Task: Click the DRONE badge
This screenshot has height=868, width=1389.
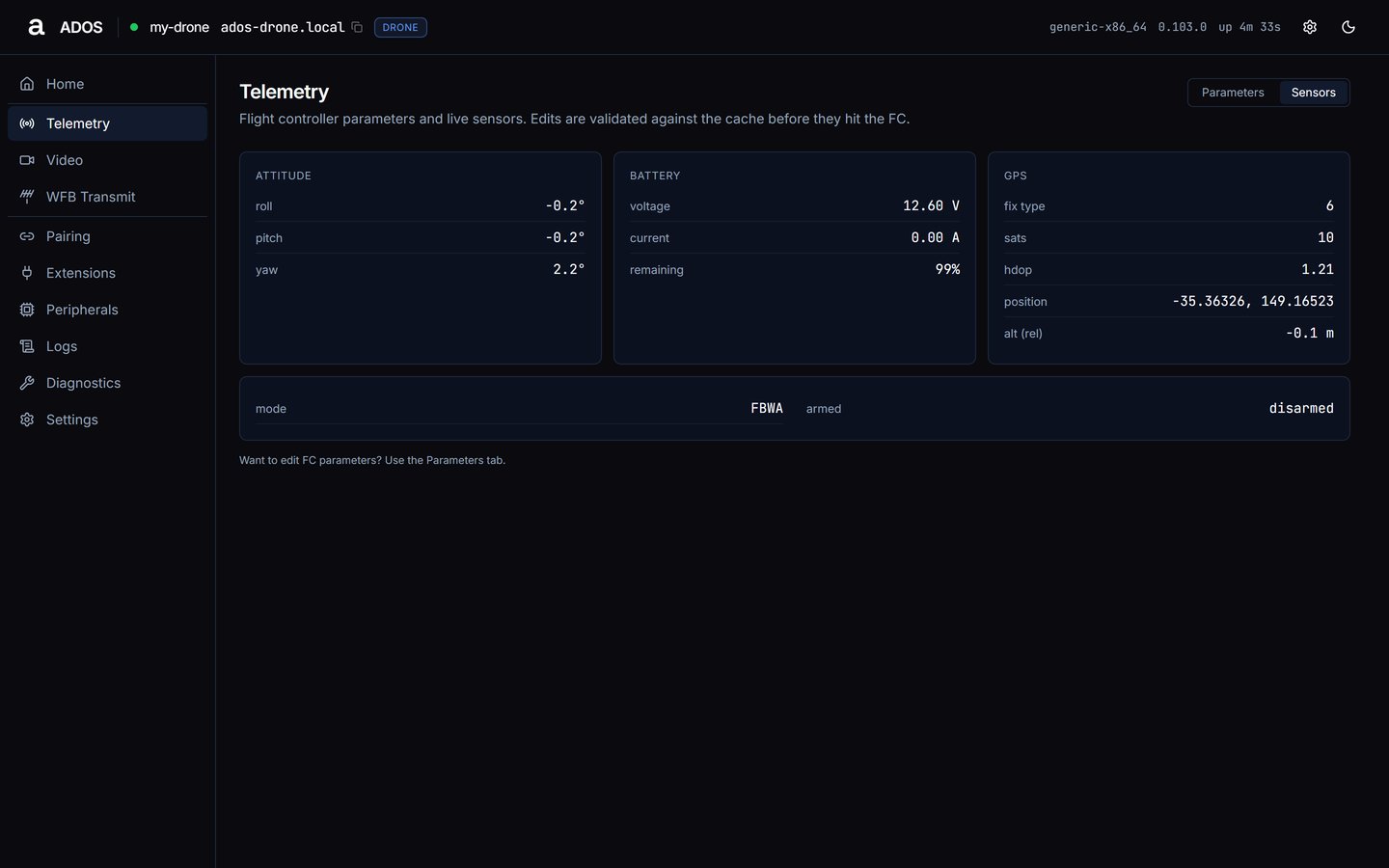Action: pyautogui.click(x=400, y=27)
